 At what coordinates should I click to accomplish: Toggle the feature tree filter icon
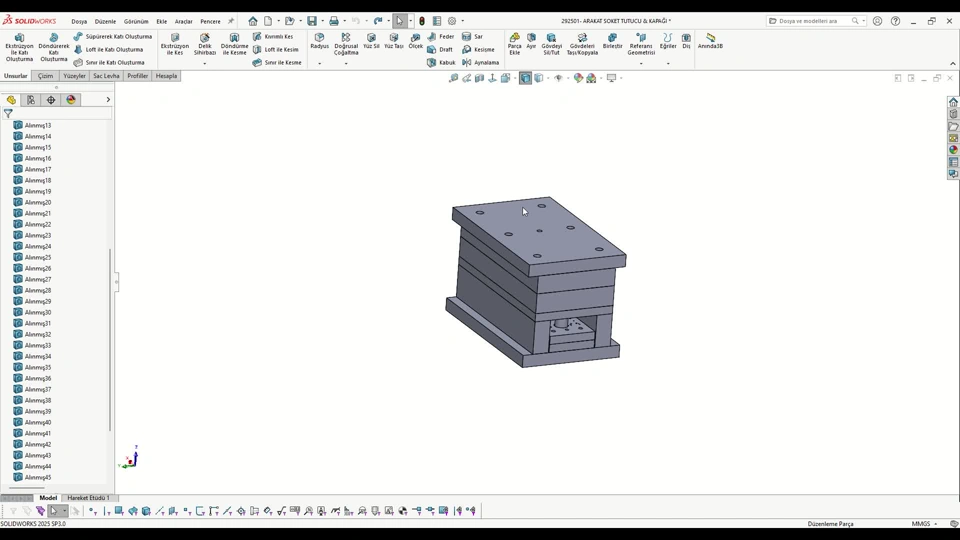pyautogui.click(x=8, y=114)
